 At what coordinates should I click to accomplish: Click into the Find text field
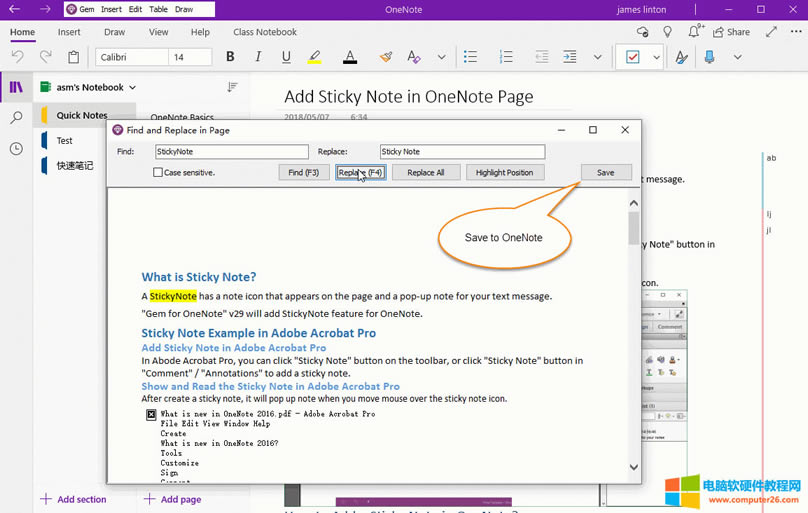point(231,152)
